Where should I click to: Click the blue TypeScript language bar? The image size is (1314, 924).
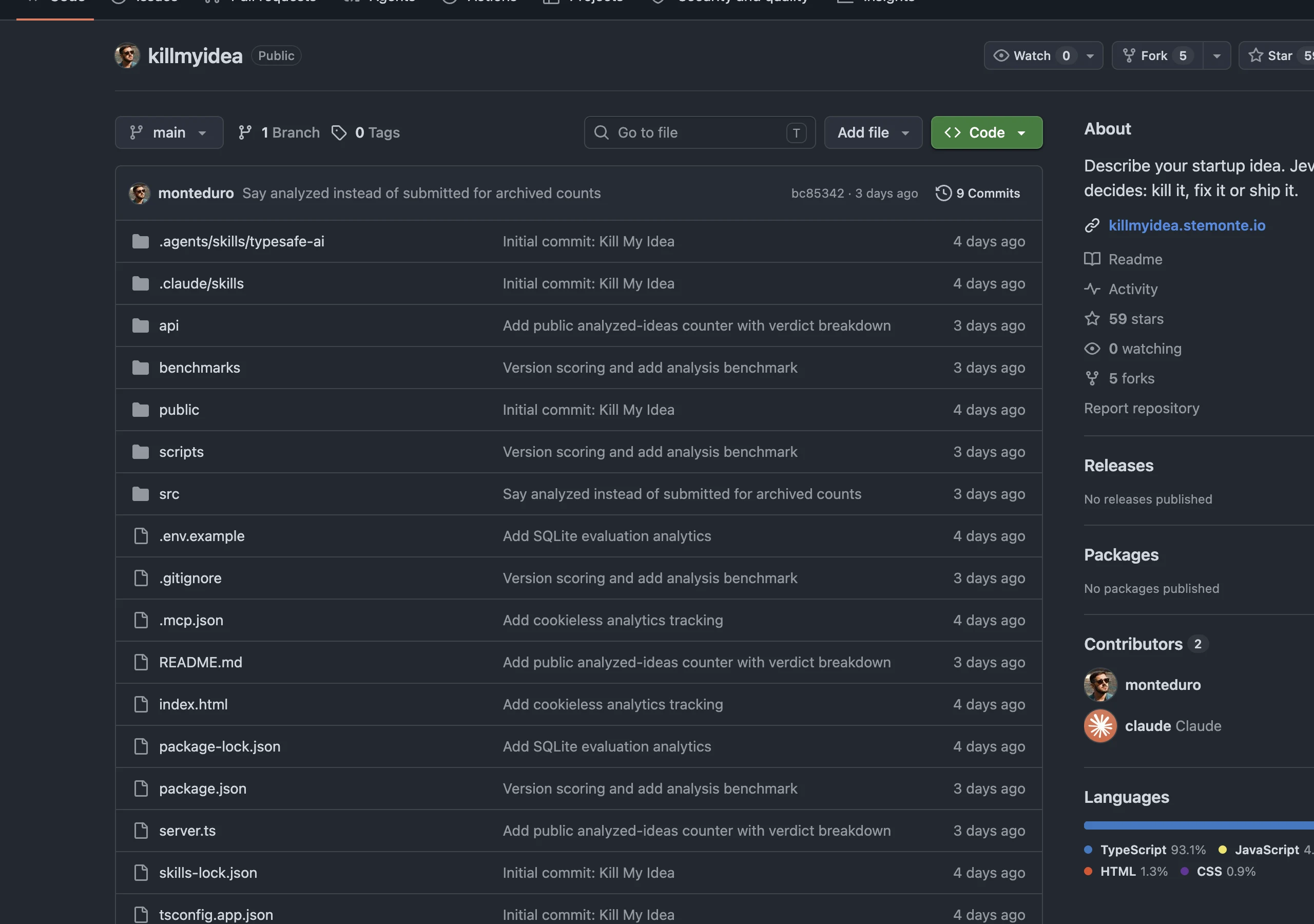[x=1199, y=825]
